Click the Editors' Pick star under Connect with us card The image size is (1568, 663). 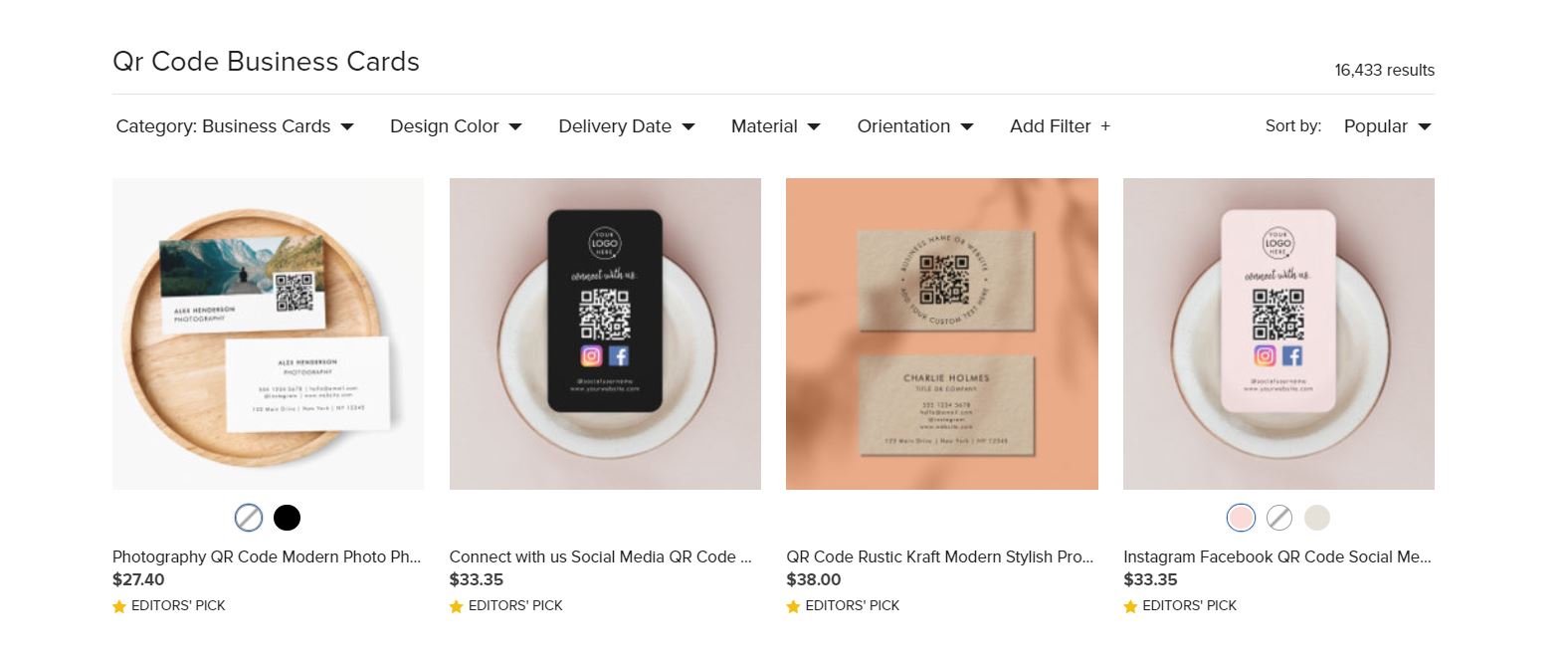pos(457,605)
